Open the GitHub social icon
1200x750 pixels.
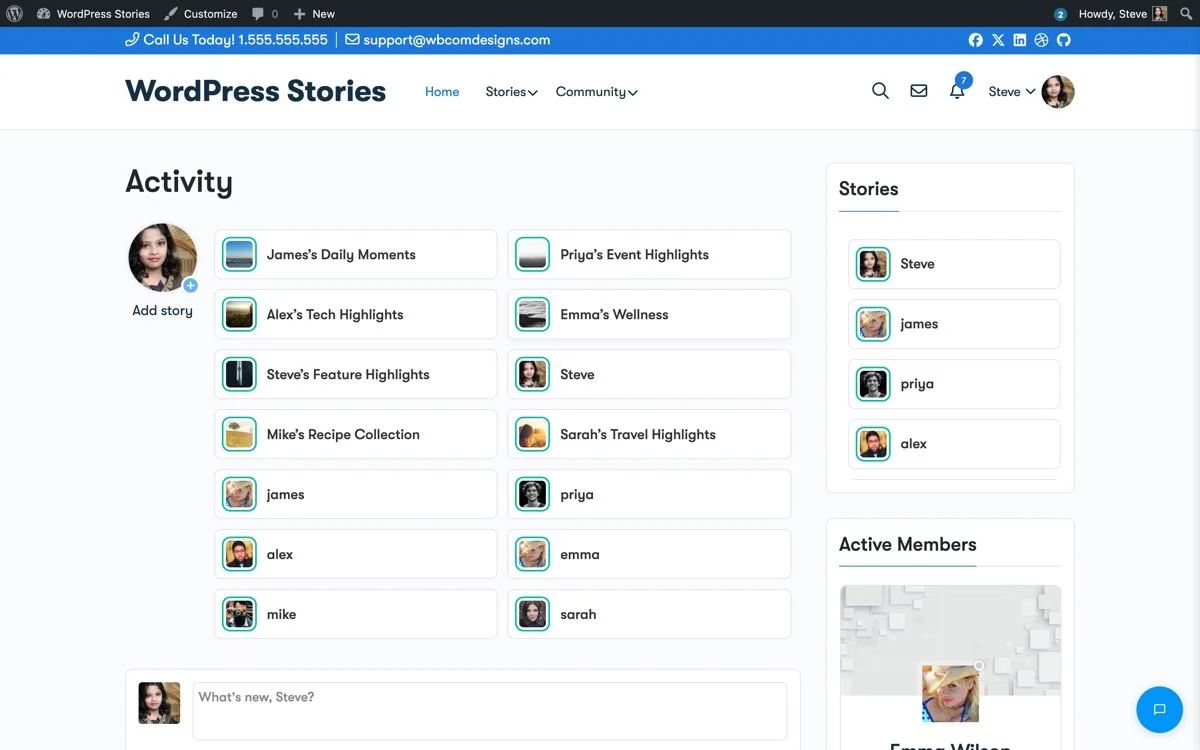1063,40
